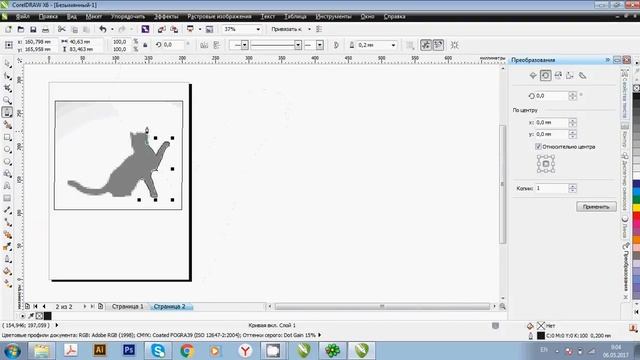
Task: Open the Растровые изображения menu
Action: pyautogui.click(x=219, y=17)
